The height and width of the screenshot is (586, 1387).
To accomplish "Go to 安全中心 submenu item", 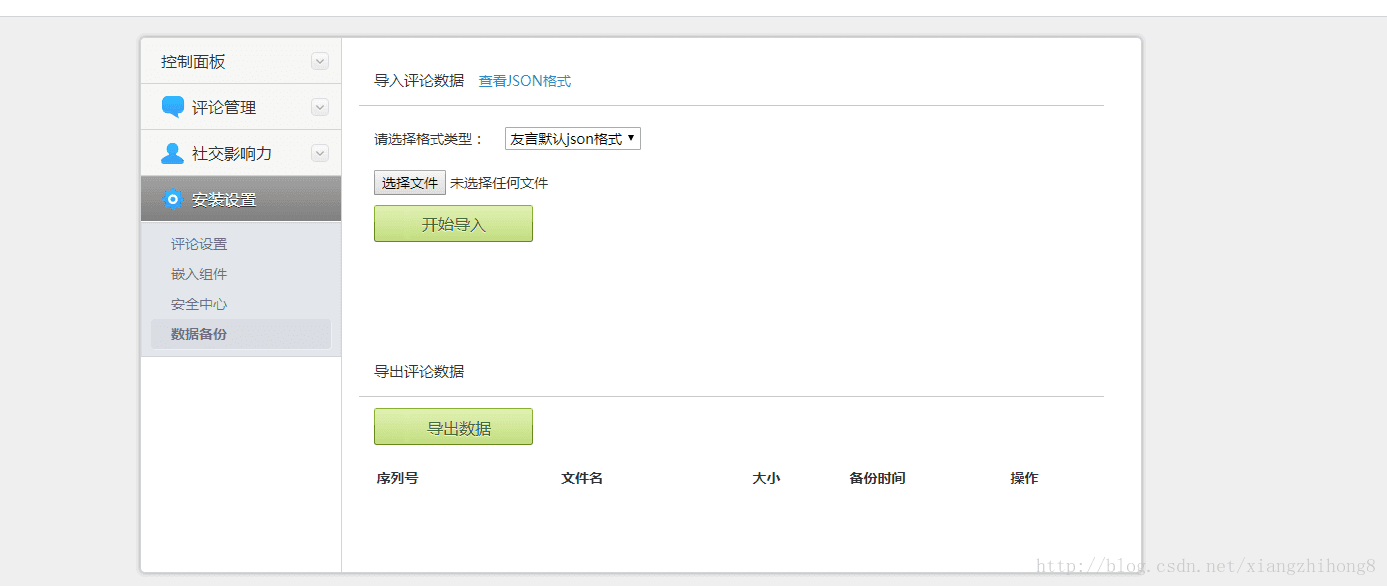I will 199,304.
